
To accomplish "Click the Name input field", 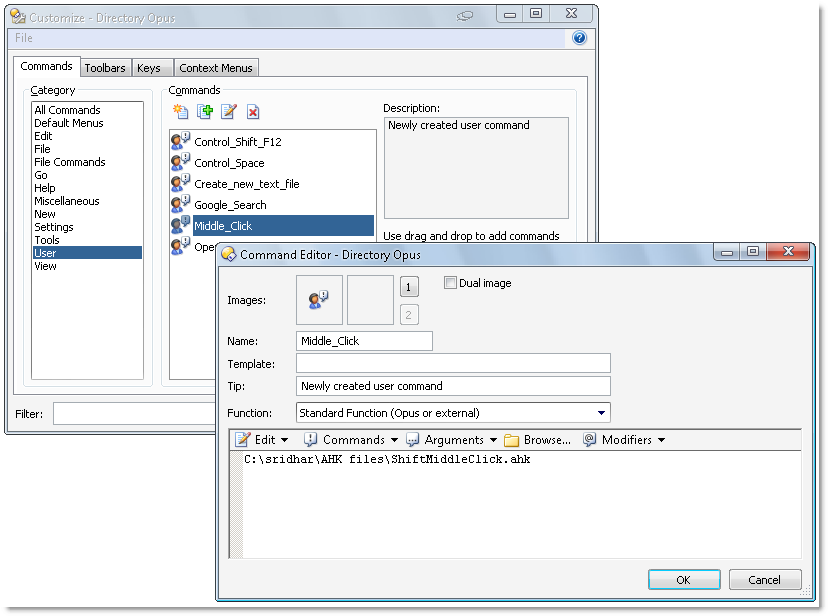I will pos(364,341).
